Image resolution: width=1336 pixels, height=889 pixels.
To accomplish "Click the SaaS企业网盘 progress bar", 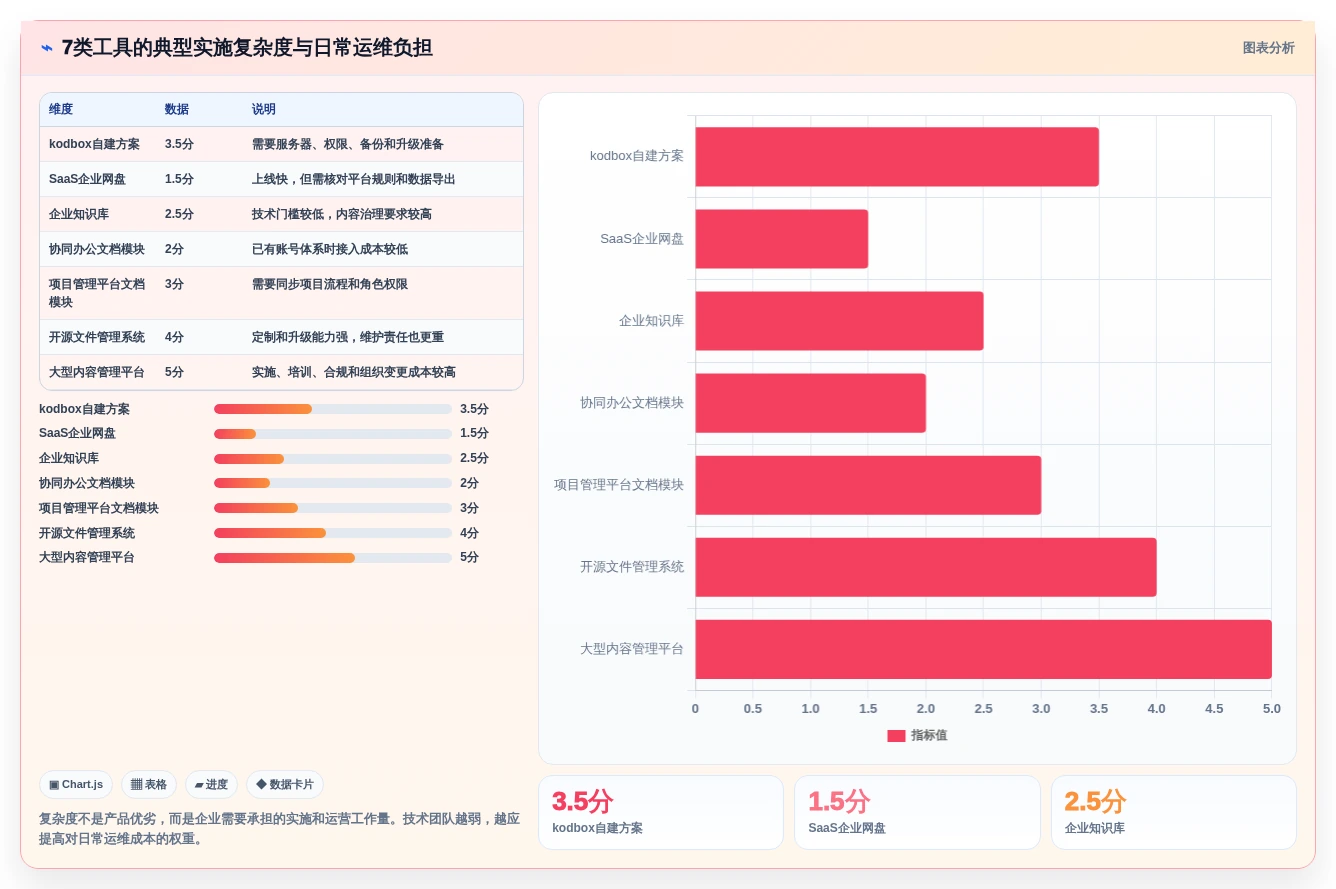I will click(333, 434).
